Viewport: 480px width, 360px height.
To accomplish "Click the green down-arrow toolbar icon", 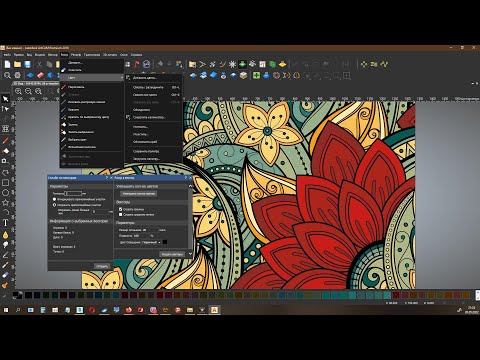I will pyautogui.click(x=242, y=64).
